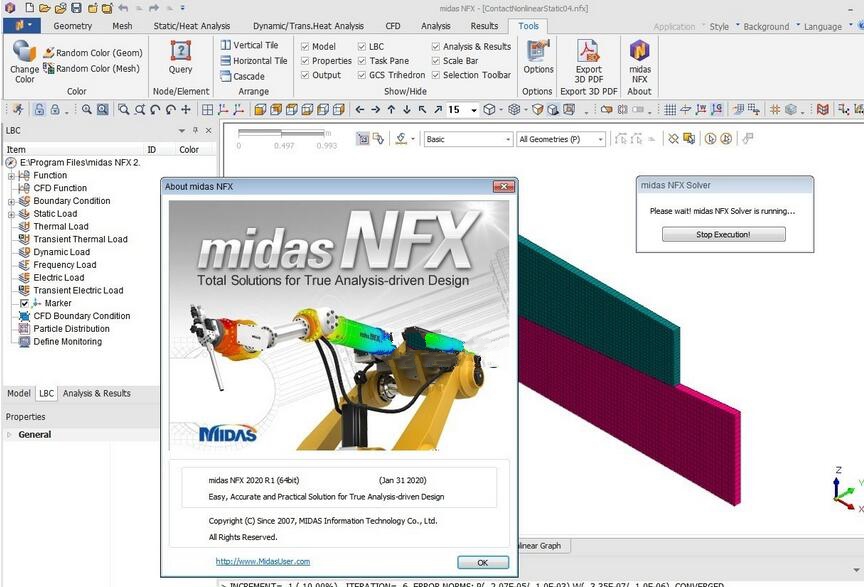Open the Results ribbon tab

coord(484,26)
